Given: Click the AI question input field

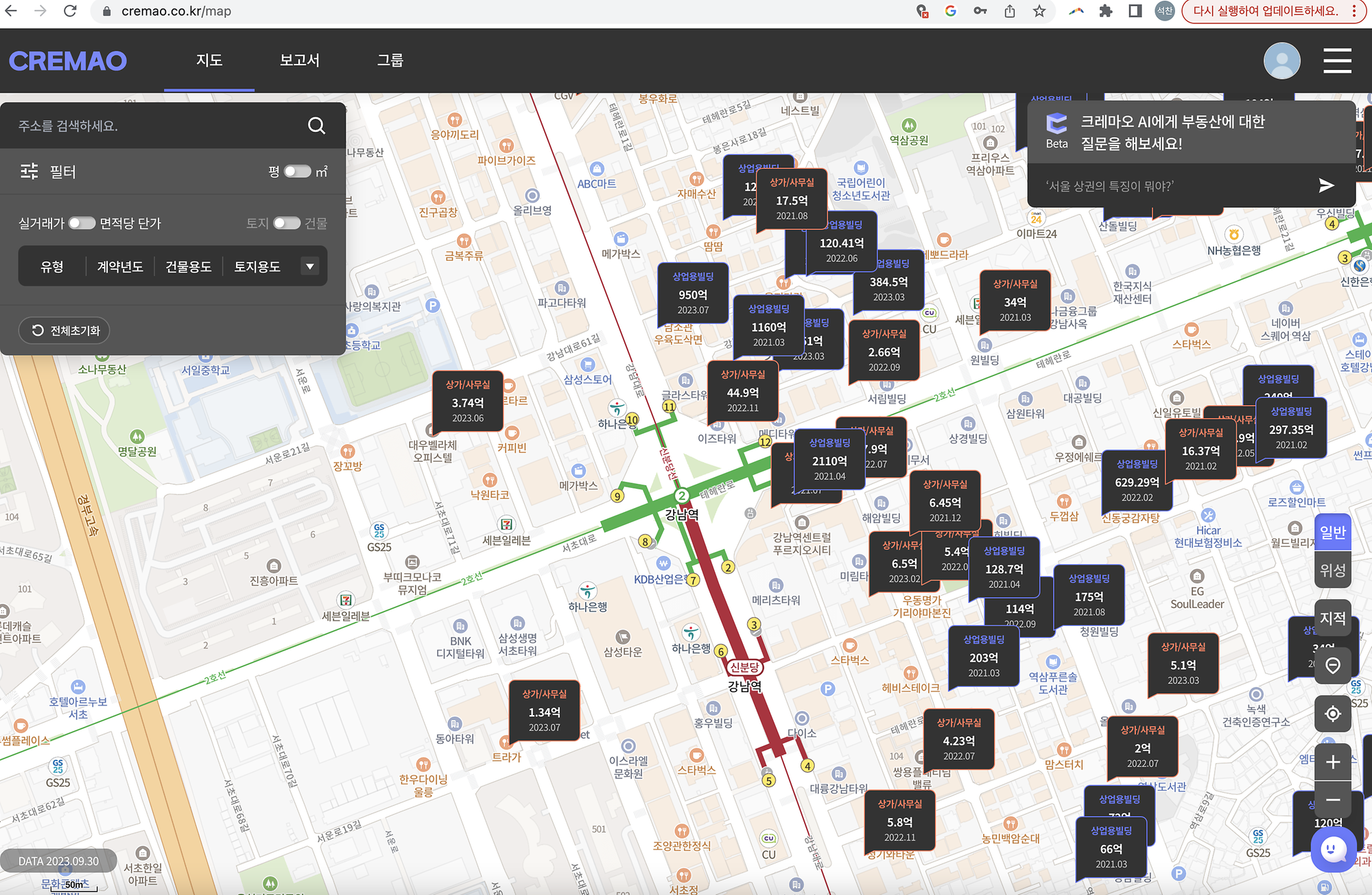Looking at the screenshot, I should tap(1173, 185).
